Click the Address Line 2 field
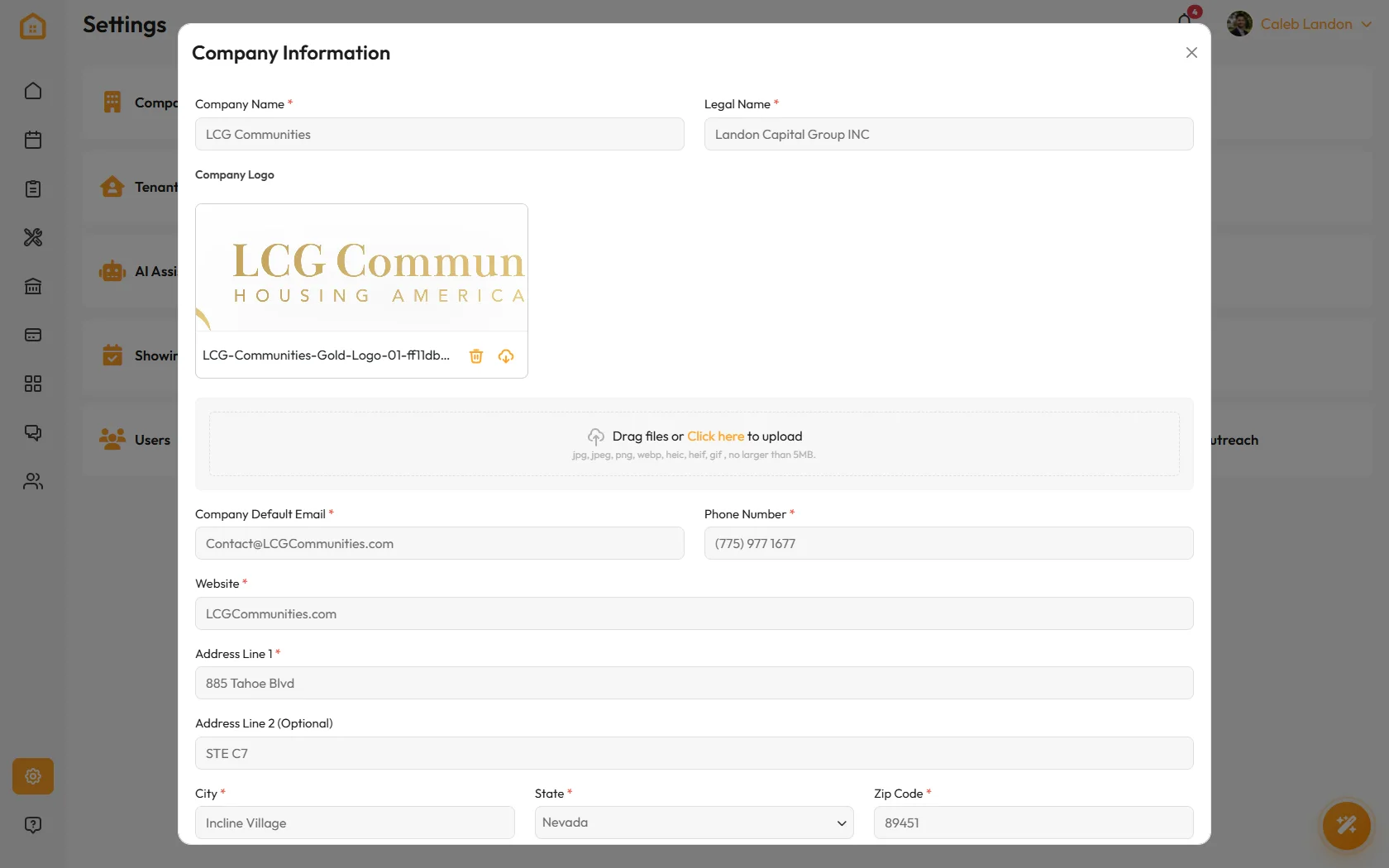This screenshot has width=1389, height=868. pos(694,753)
